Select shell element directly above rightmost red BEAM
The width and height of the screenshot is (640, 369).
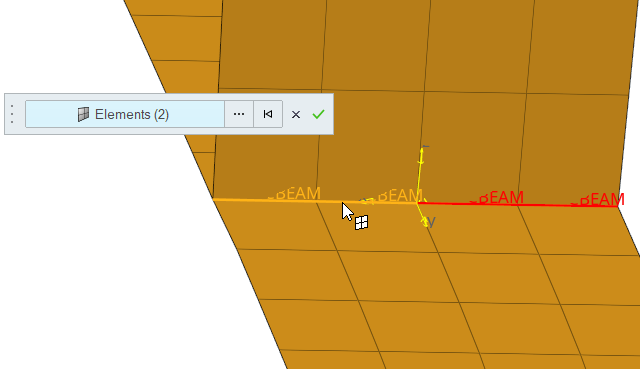(x=571, y=149)
